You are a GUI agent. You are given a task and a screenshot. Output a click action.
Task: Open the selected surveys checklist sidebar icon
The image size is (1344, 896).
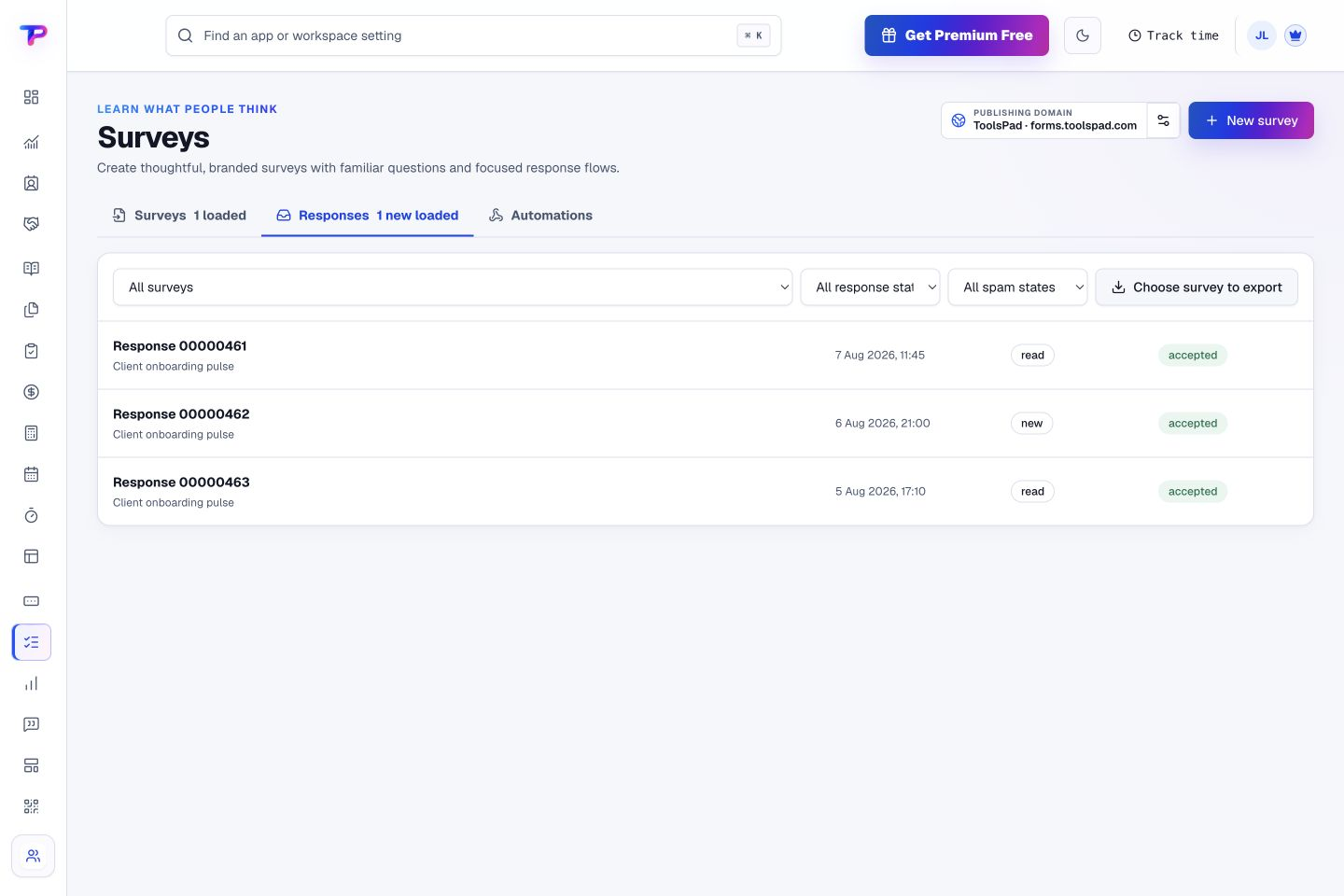coord(32,642)
